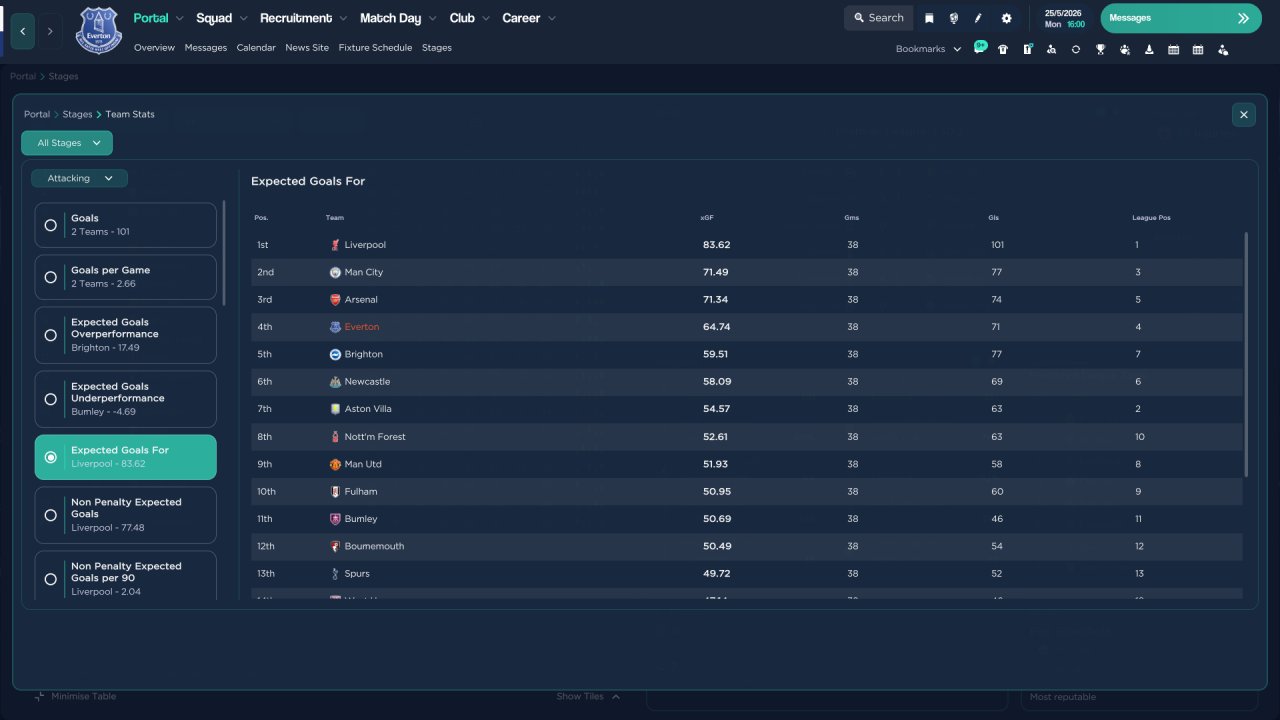Click the shortcut icon right of the shirt
The height and width of the screenshot is (720, 1280).
(1027, 49)
